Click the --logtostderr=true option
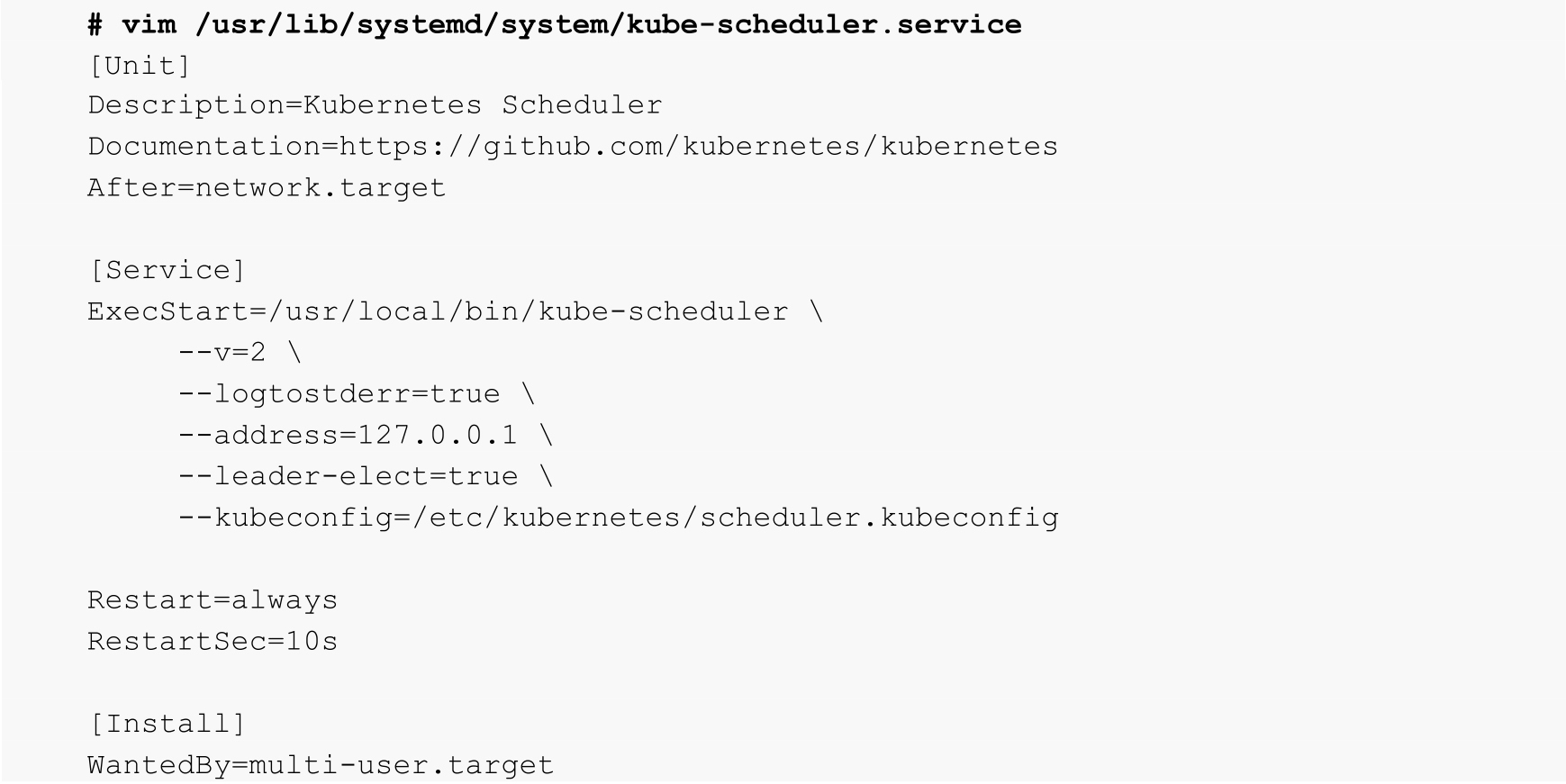Screen dimensions: 1566x784 pyautogui.click(x=339, y=394)
